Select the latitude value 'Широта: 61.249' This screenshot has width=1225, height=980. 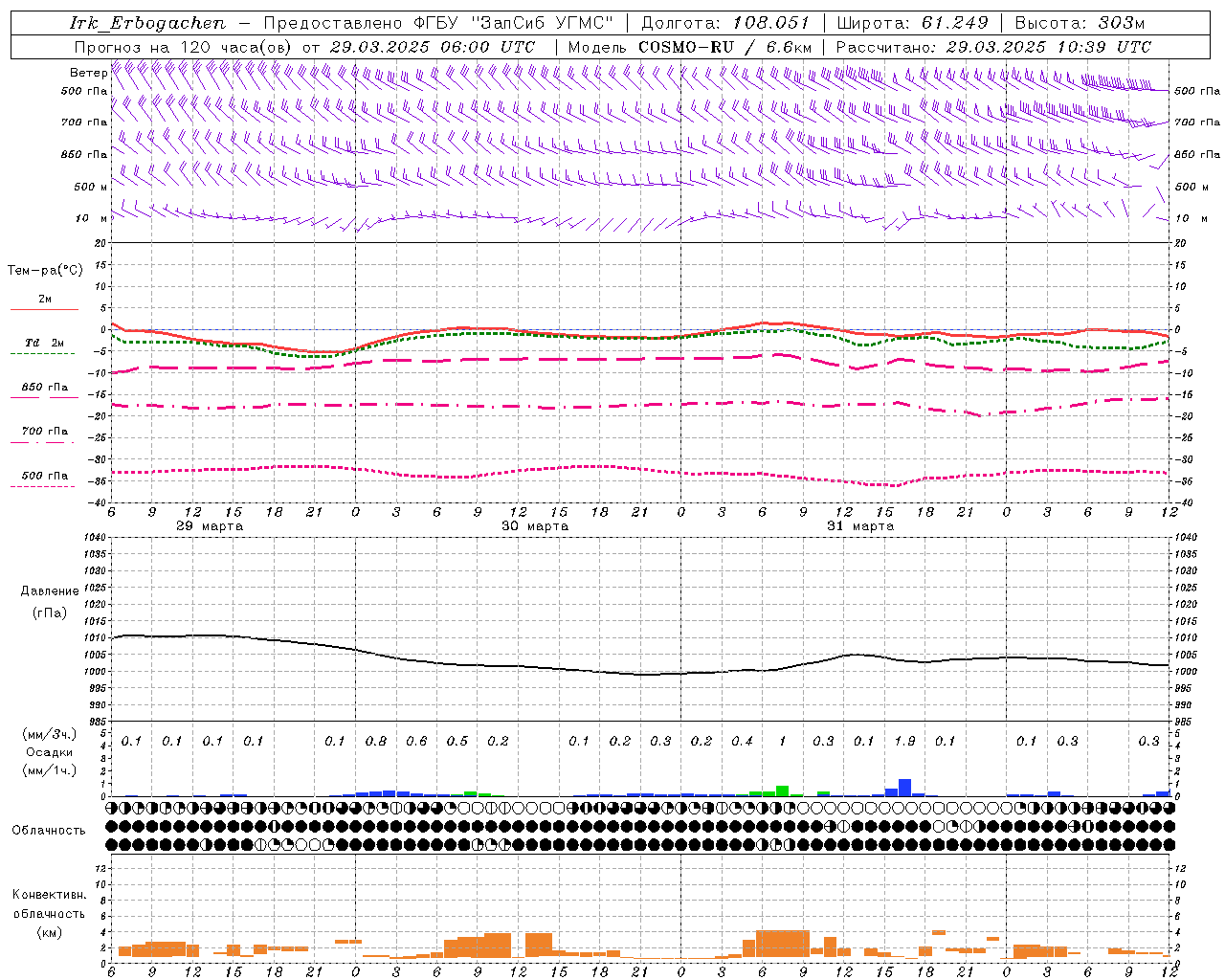point(912,23)
